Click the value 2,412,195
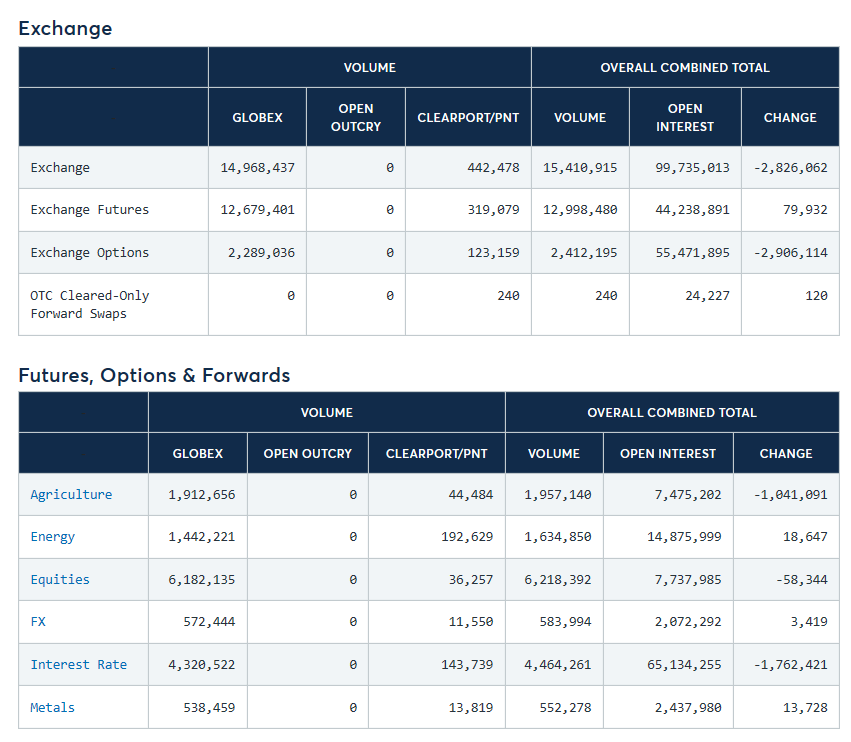The width and height of the screenshot is (851, 742). pyautogui.click(x=584, y=252)
